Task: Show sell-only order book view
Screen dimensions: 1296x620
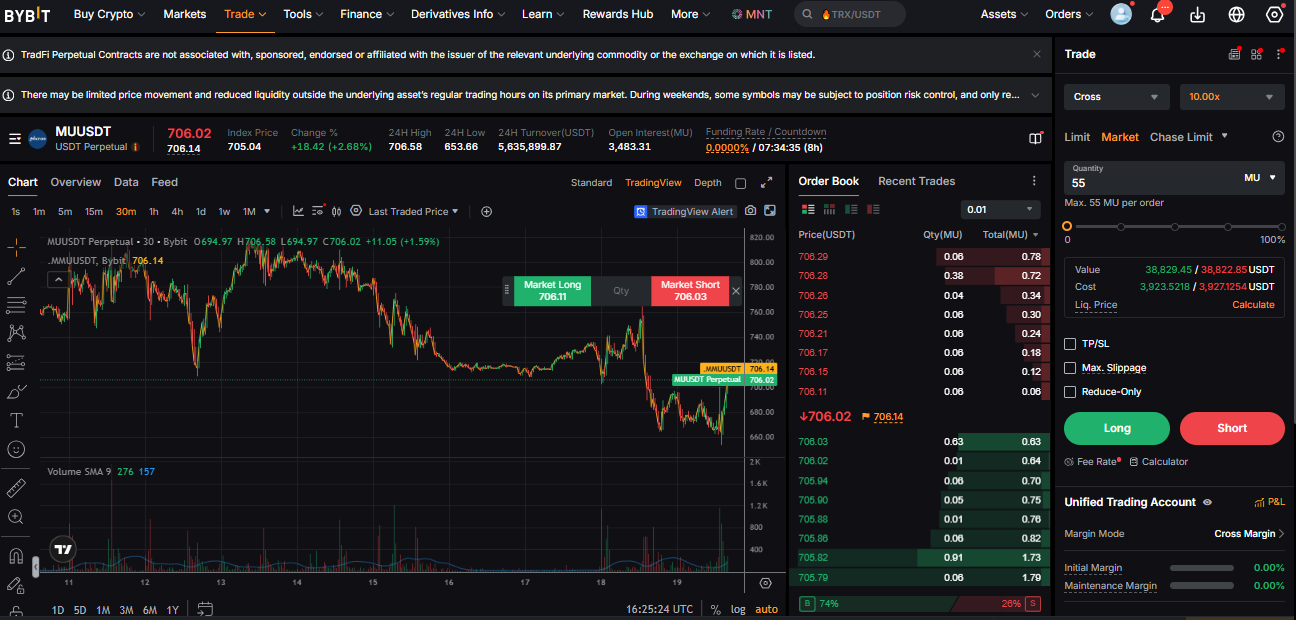Action: coord(874,209)
